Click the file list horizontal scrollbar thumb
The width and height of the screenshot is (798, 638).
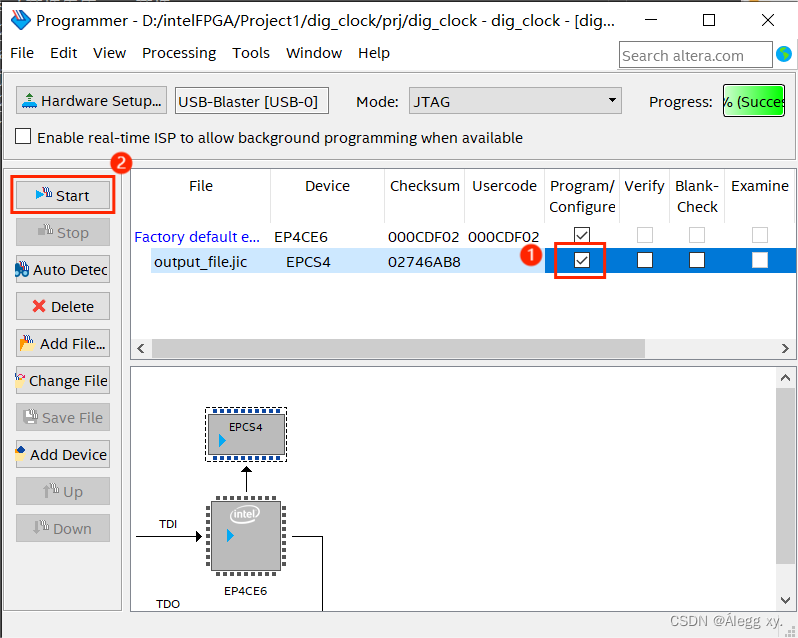click(x=398, y=349)
